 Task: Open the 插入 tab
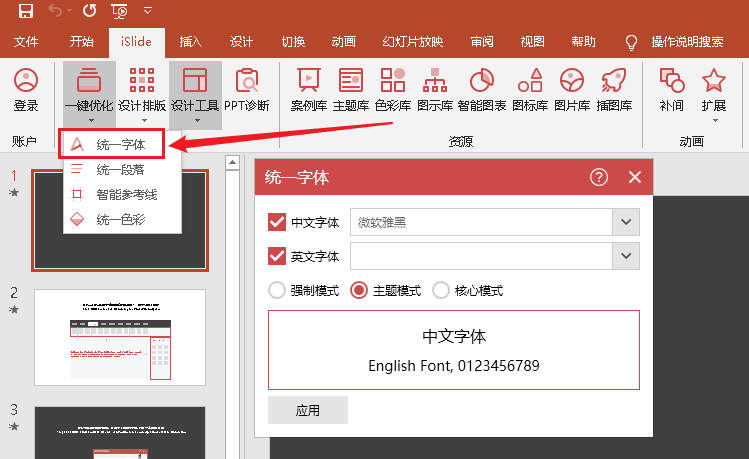click(191, 42)
